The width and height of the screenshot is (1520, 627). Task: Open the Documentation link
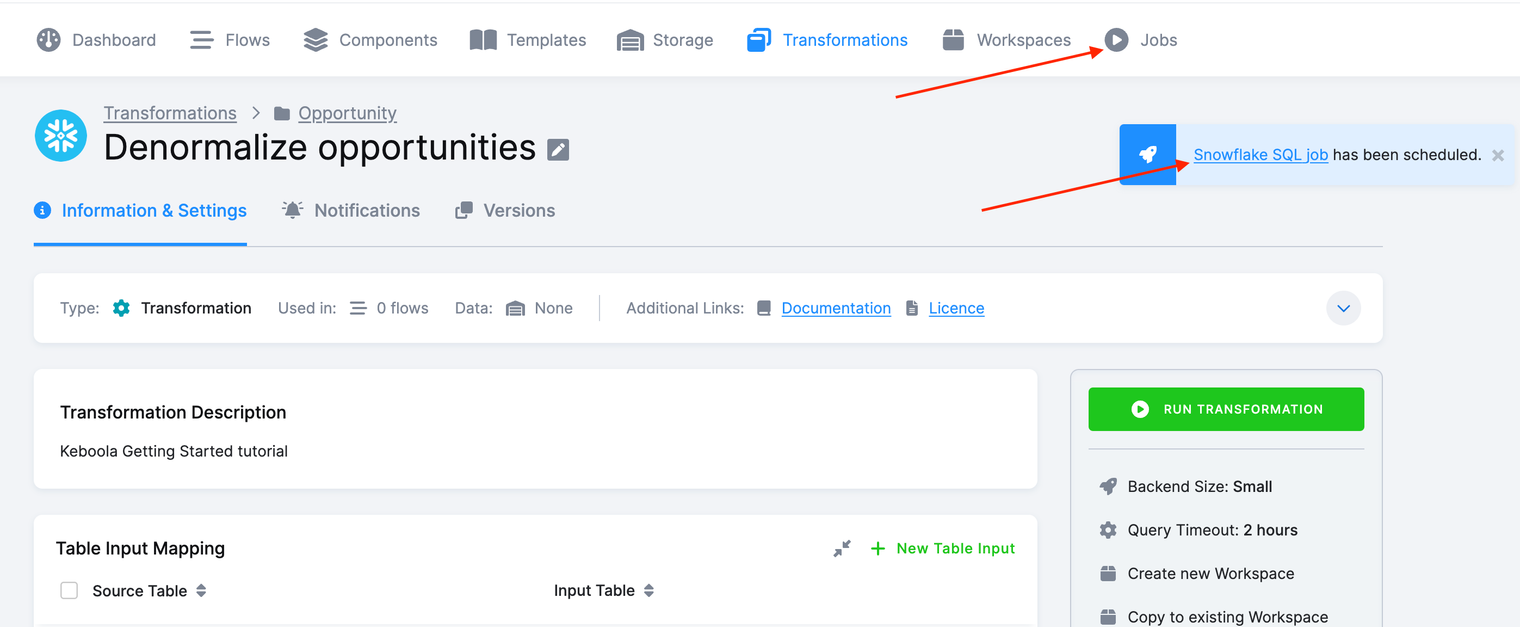click(x=836, y=308)
